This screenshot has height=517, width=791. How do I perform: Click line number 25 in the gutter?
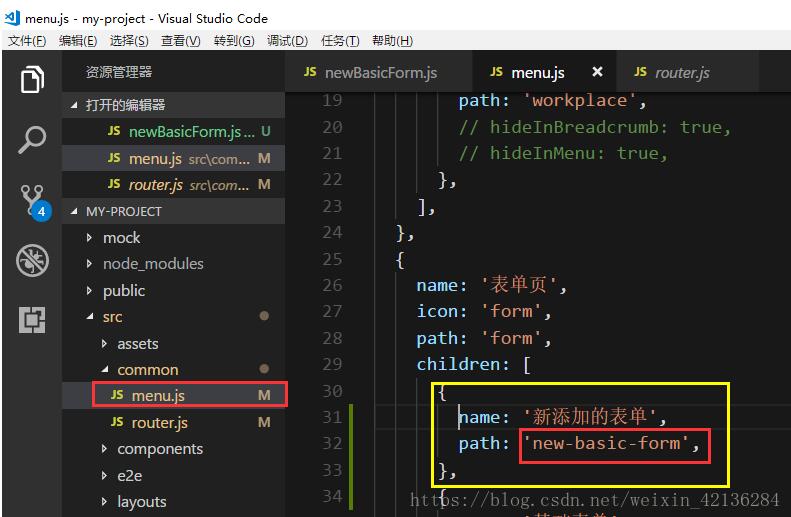coord(332,259)
